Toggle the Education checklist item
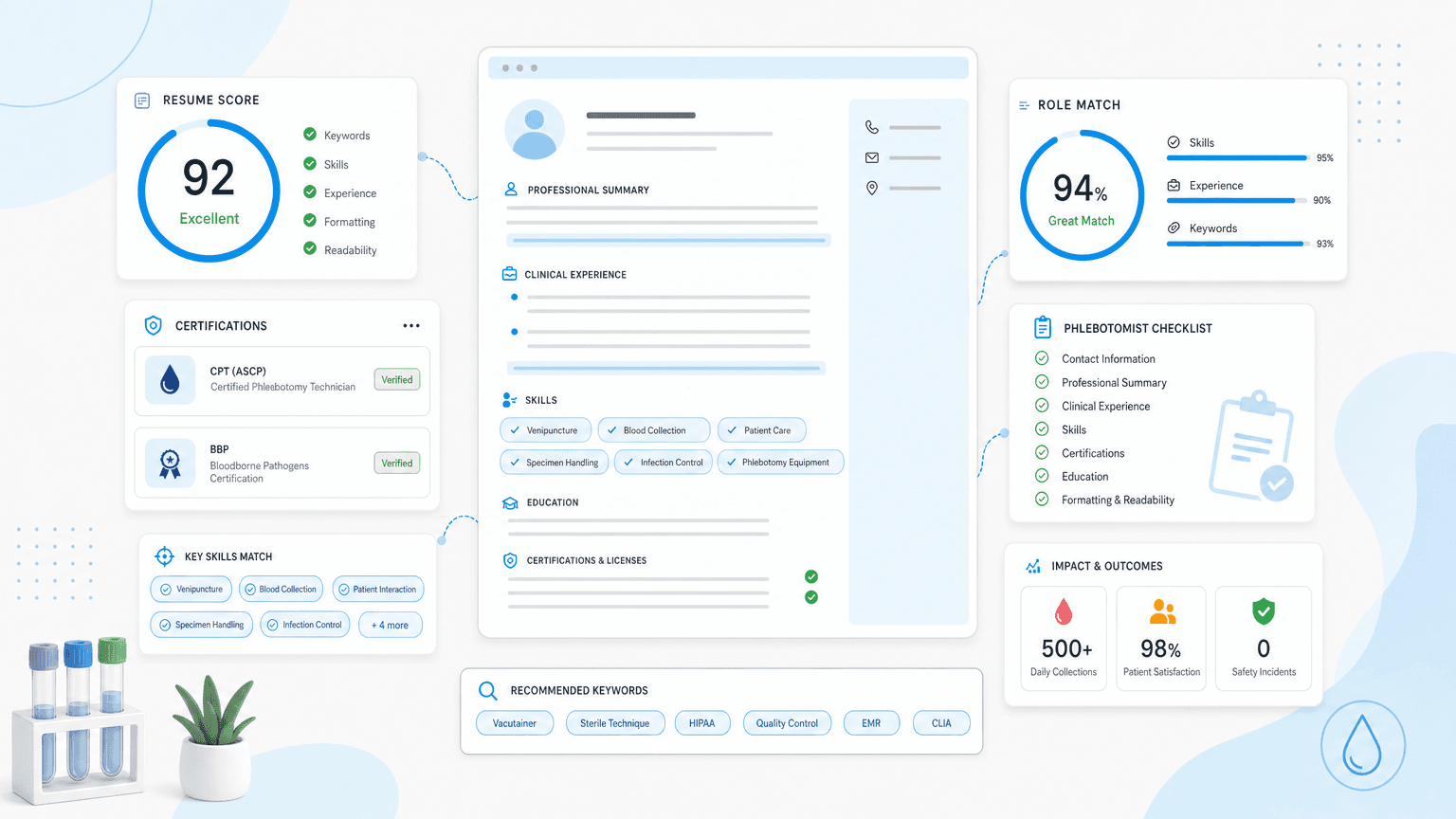 point(1042,476)
